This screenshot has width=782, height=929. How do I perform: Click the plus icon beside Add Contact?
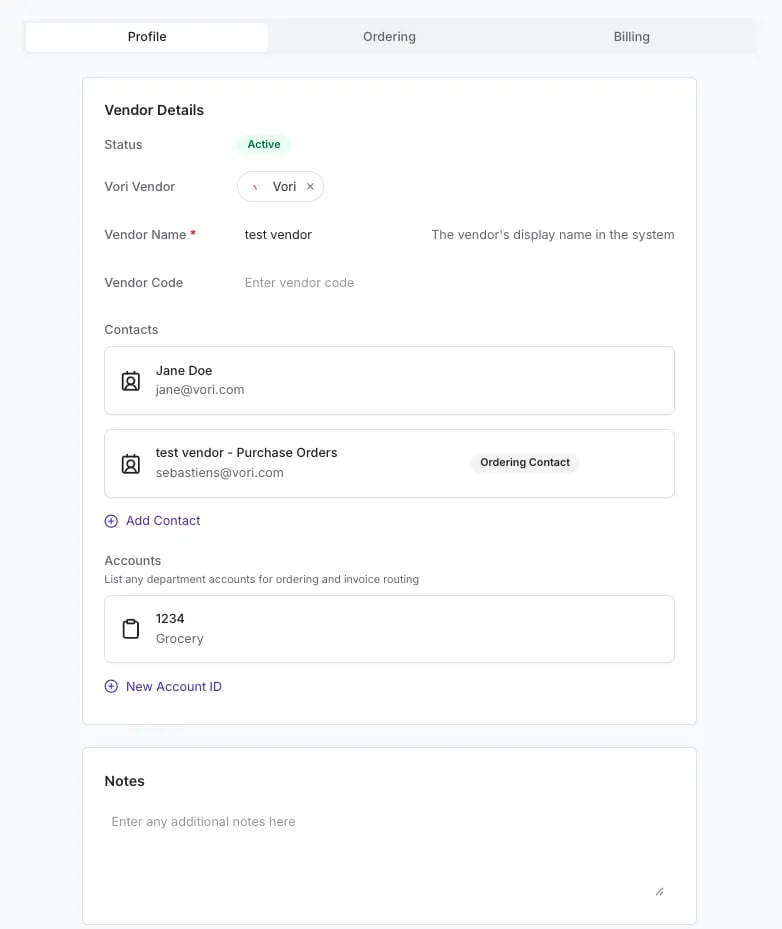(x=111, y=521)
